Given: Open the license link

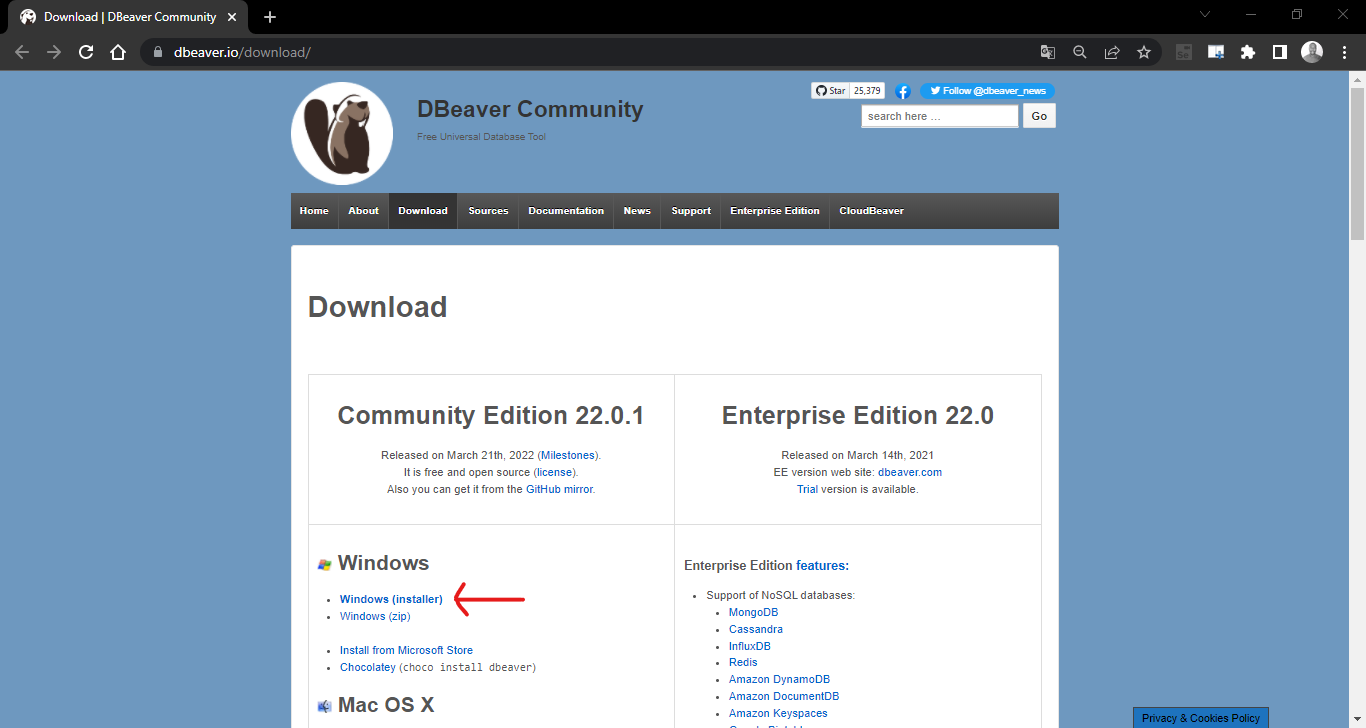Looking at the screenshot, I should click(x=555, y=472).
